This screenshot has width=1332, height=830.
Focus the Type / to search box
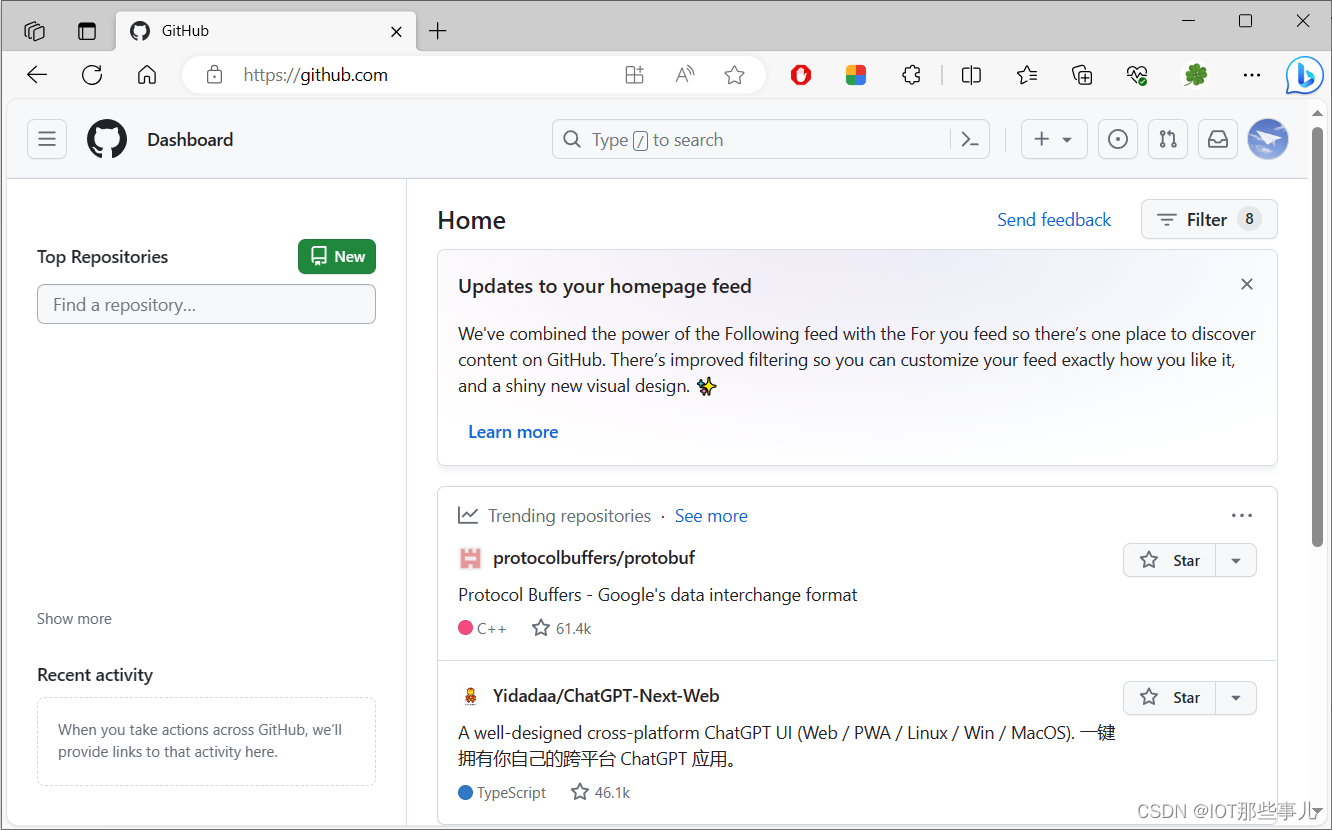[750, 140]
